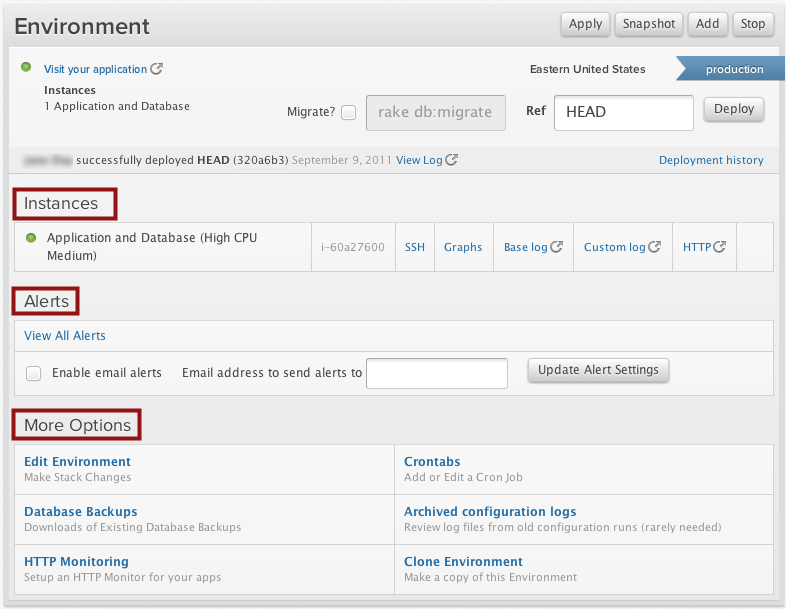Focus the alert email address field

coord(437,373)
